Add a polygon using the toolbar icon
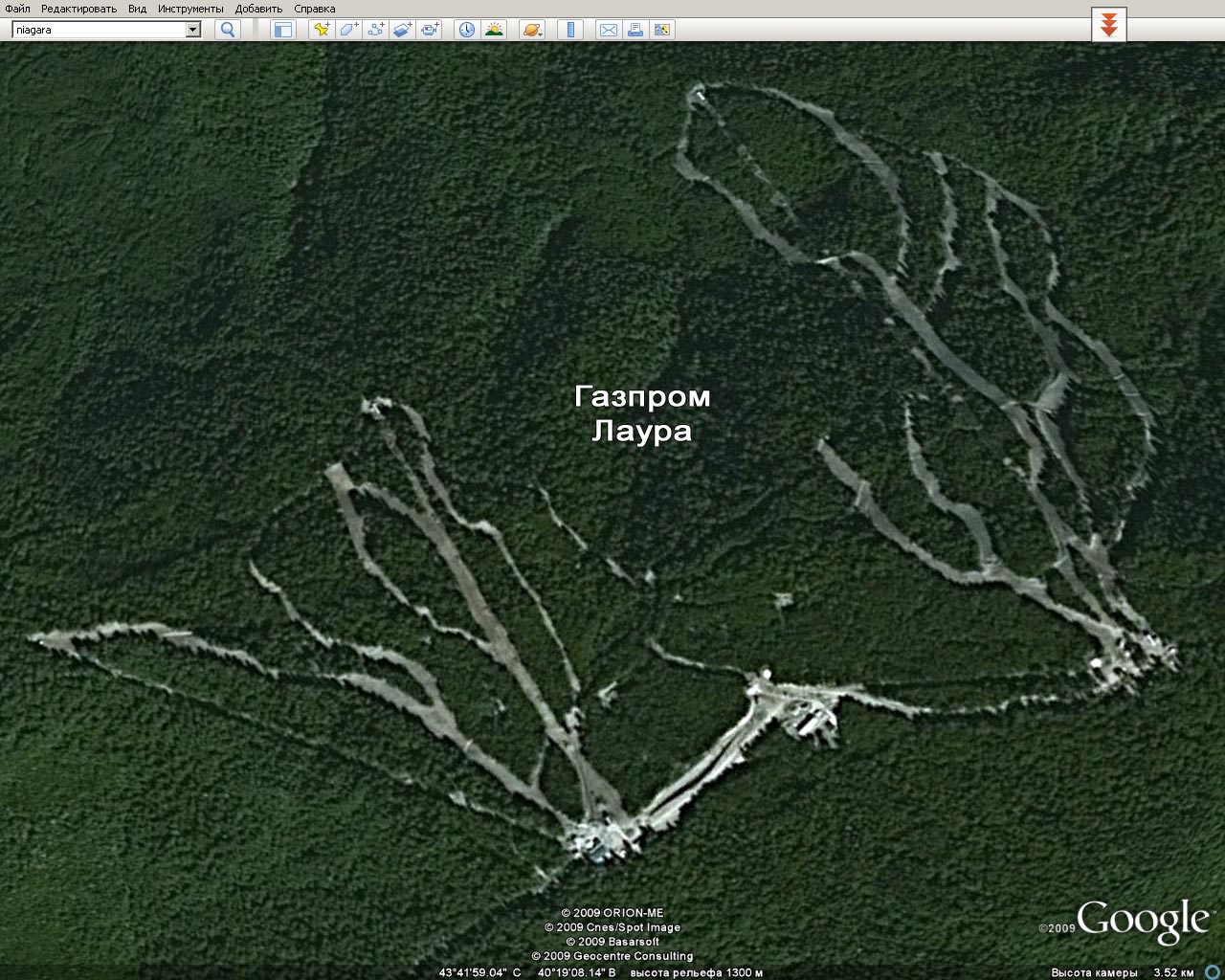The image size is (1225, 980). tap(348, 30)
